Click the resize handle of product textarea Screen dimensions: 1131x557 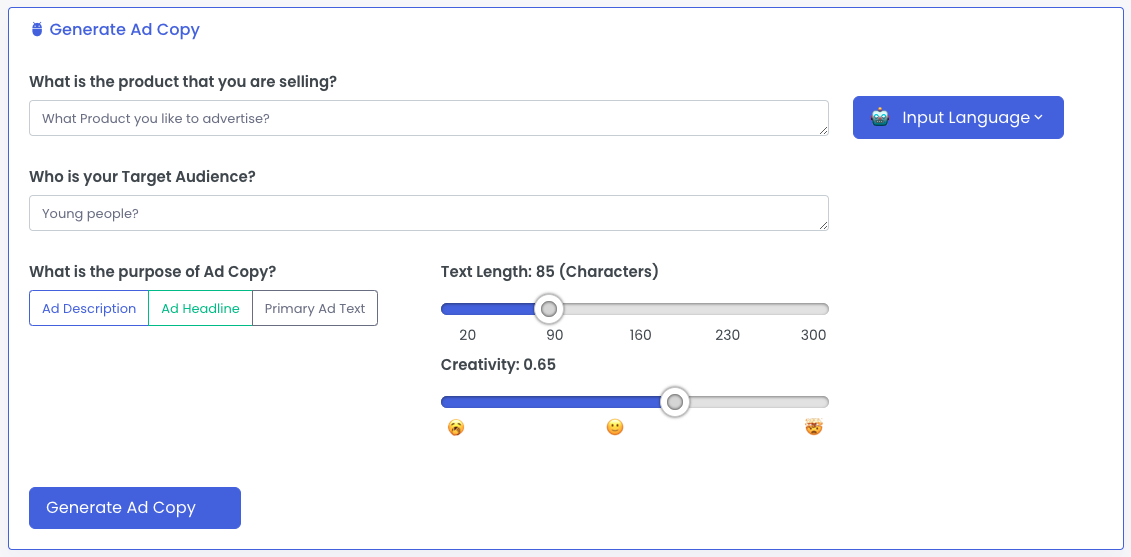pos(823,130)
